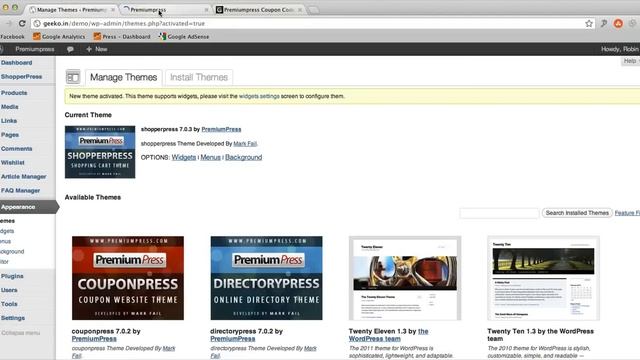Click the Twenty Eleven theme thumbnail
This screenshot has height=360, width=640.
(405, 278)
